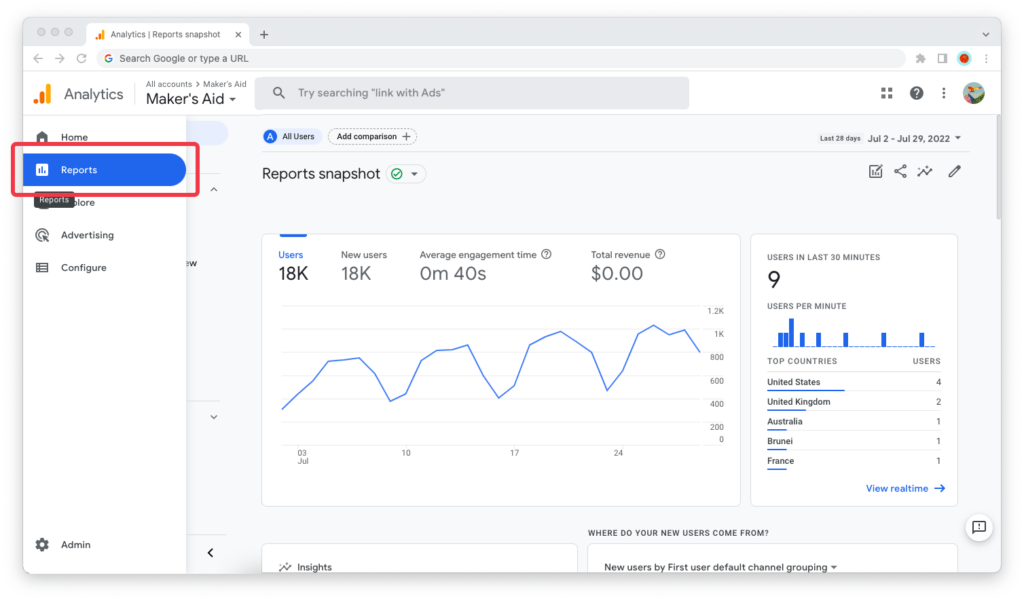This screenshot has height=601, width=1024.
Task: Open the Google apps grid
Action: [886, 93]
